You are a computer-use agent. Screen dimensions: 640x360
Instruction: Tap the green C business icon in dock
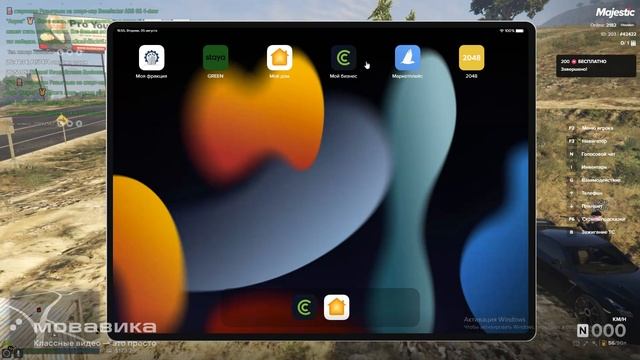click(x=304, y=307)
